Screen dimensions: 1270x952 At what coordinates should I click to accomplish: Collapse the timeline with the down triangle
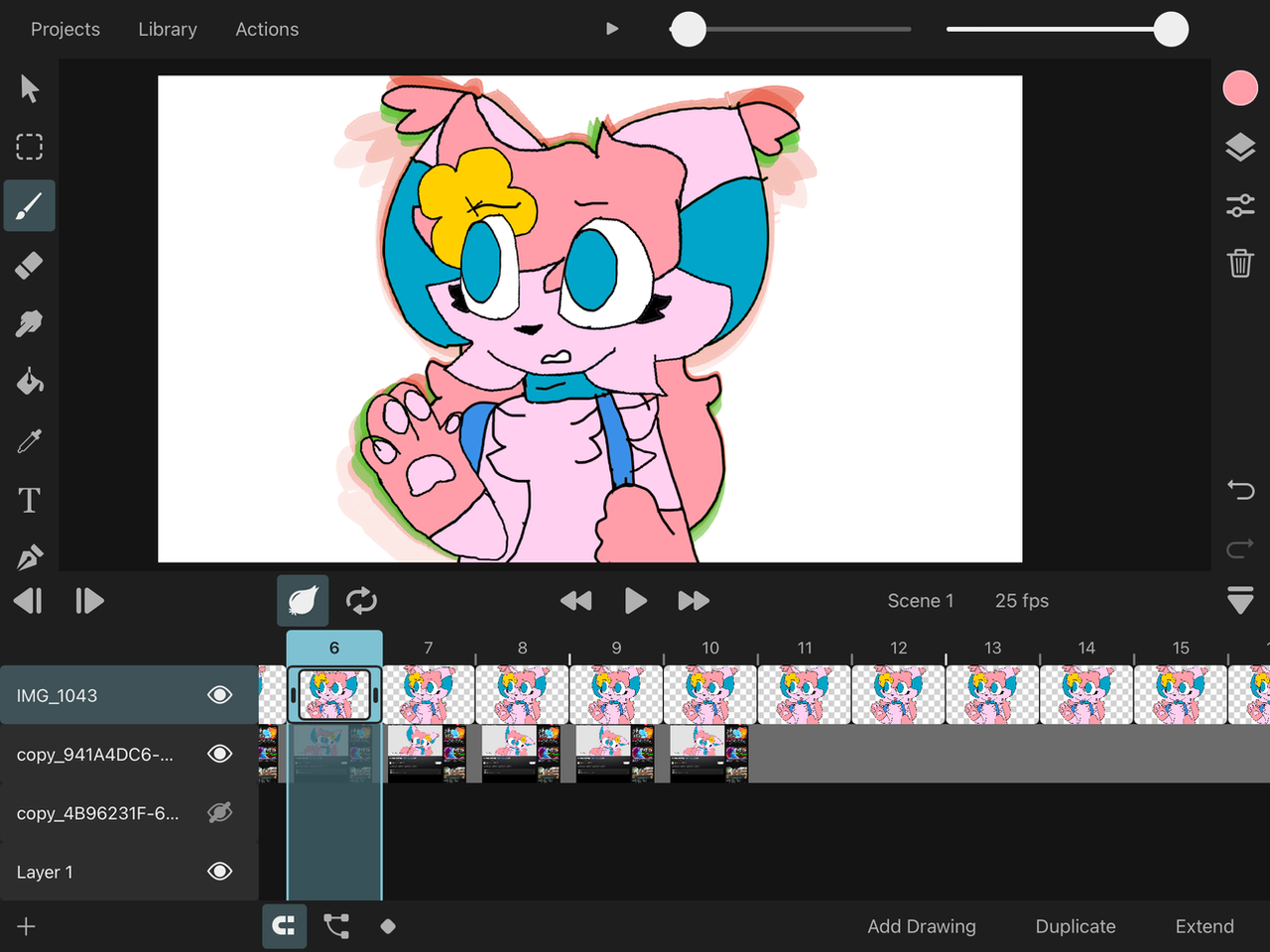(1240, 600)
